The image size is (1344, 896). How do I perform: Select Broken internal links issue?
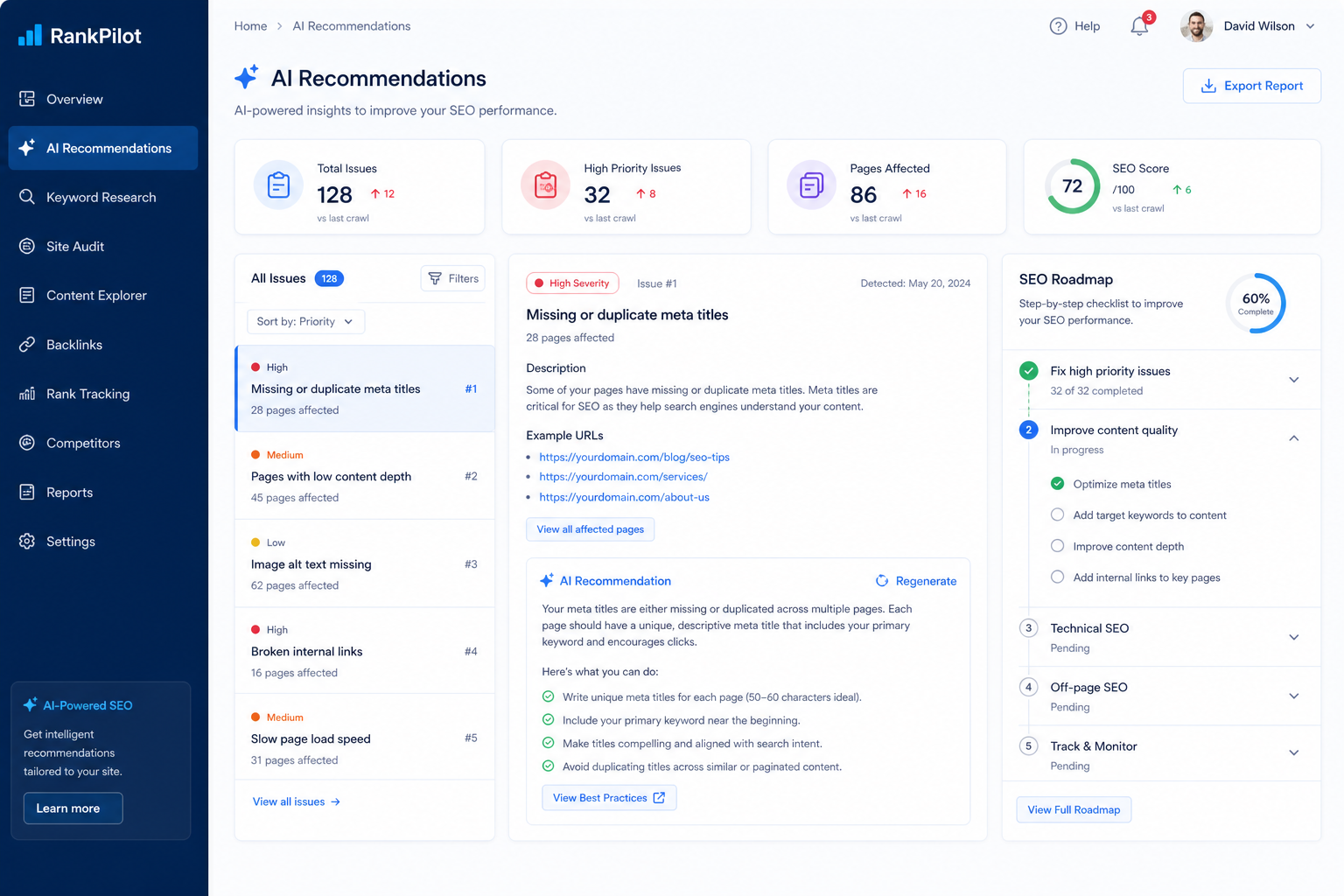pos(365,651)
